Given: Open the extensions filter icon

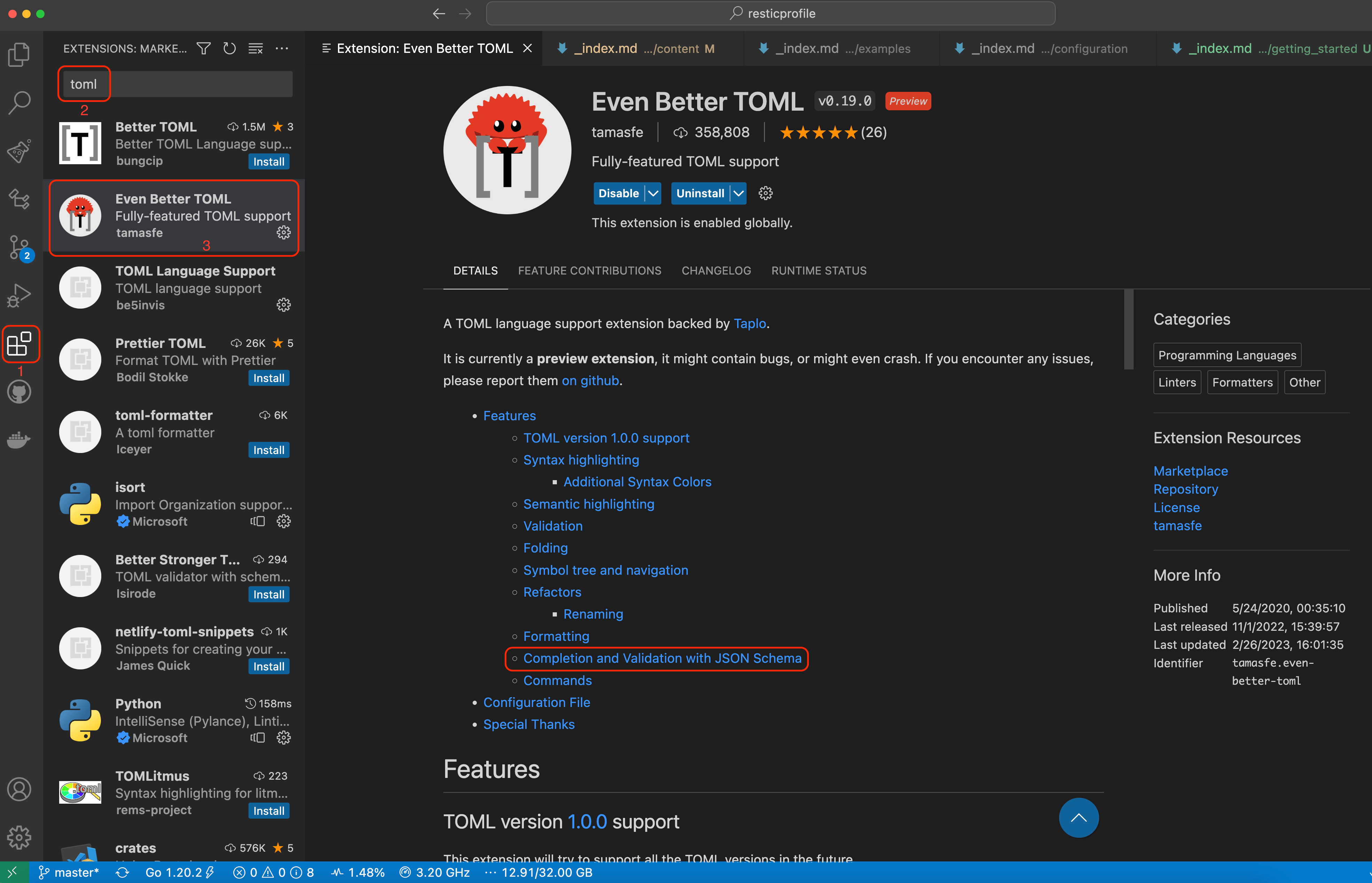Looking at the screenshot, I should (x=203, y=48).
